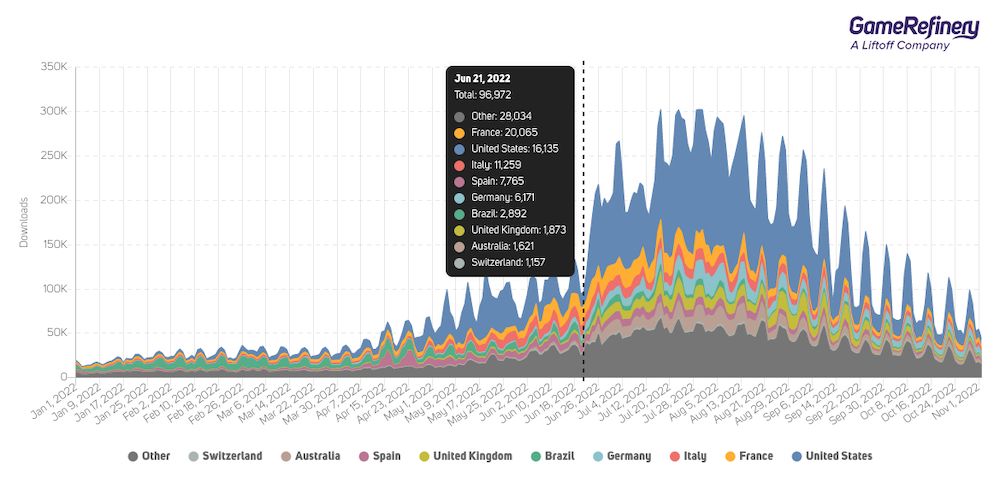
Task: Click the "Jun 2, 2022" x-axis label
Action: (x=504, y=401)
